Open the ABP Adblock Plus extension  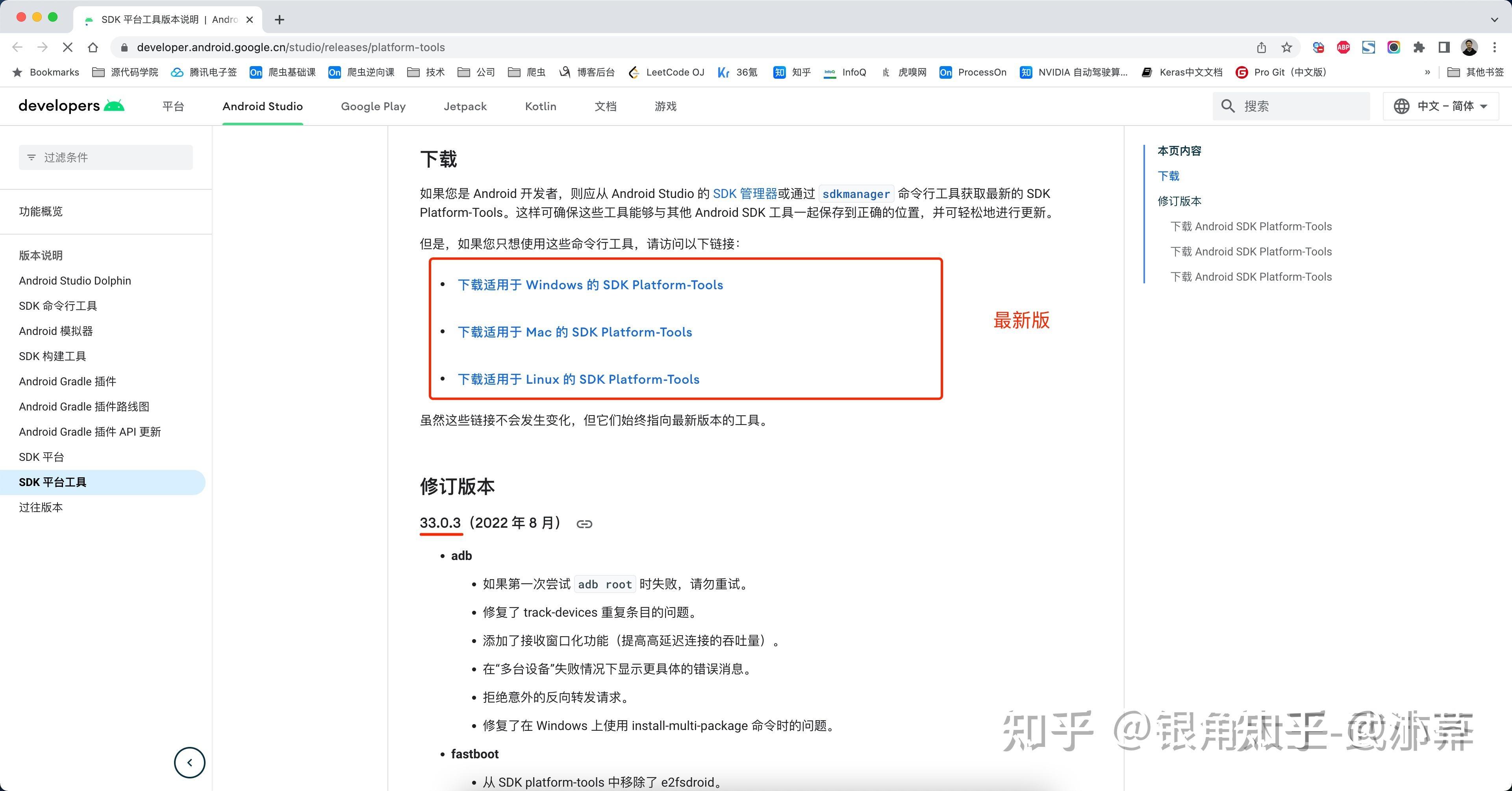pos(1343,48)
